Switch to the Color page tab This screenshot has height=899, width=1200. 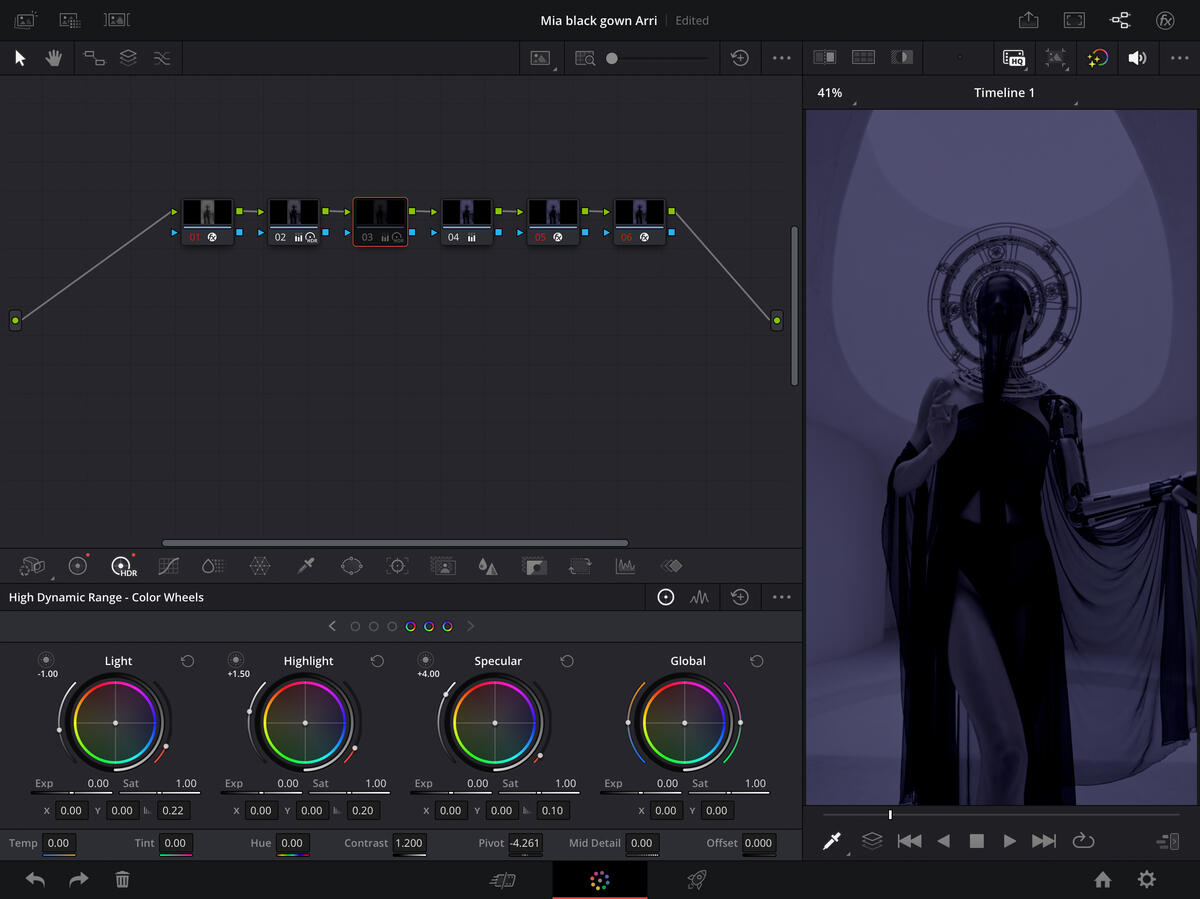599,880
